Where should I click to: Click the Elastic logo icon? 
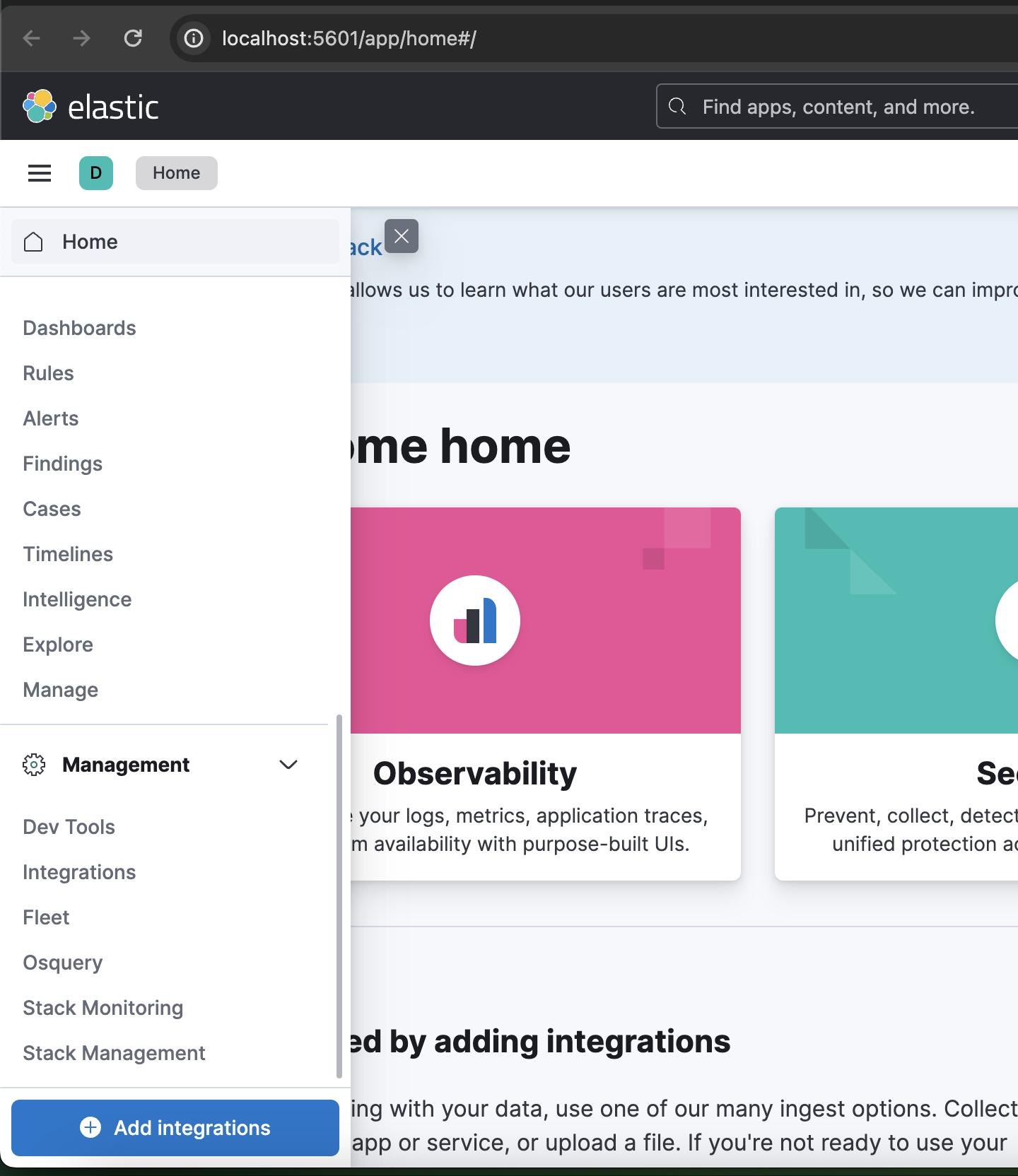(x=40, y=106)
